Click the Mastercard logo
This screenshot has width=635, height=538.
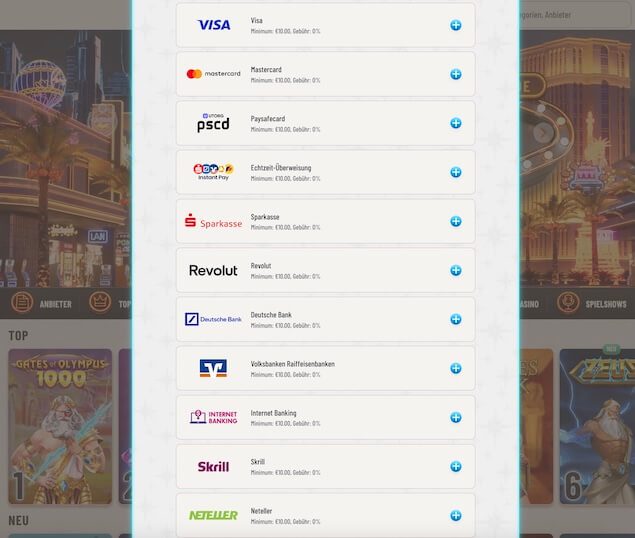pos(213,74)
